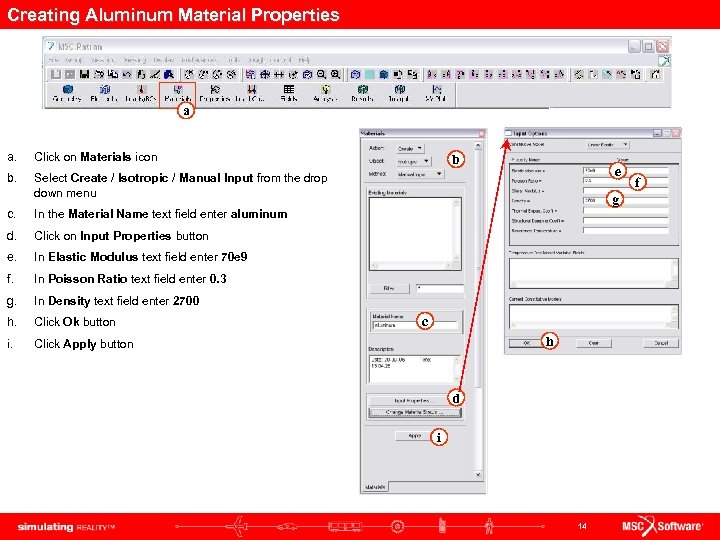
Task: Select the Wireframe cube display icon
Action: [355, 74]
